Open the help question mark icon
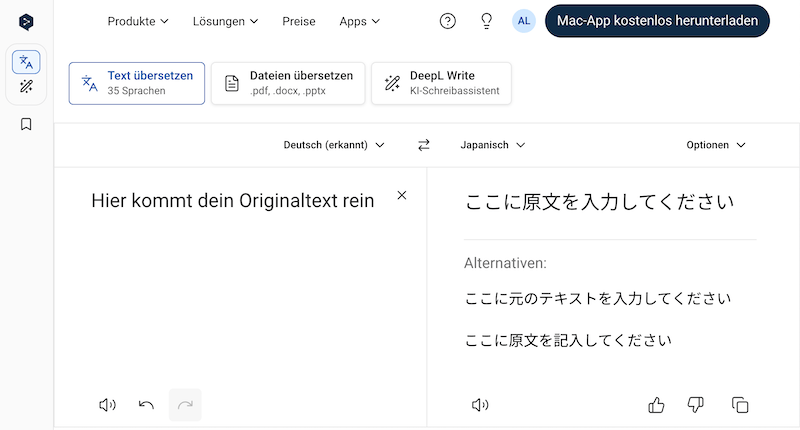Viewport: 800px width, 430px height. pos(448,21)
